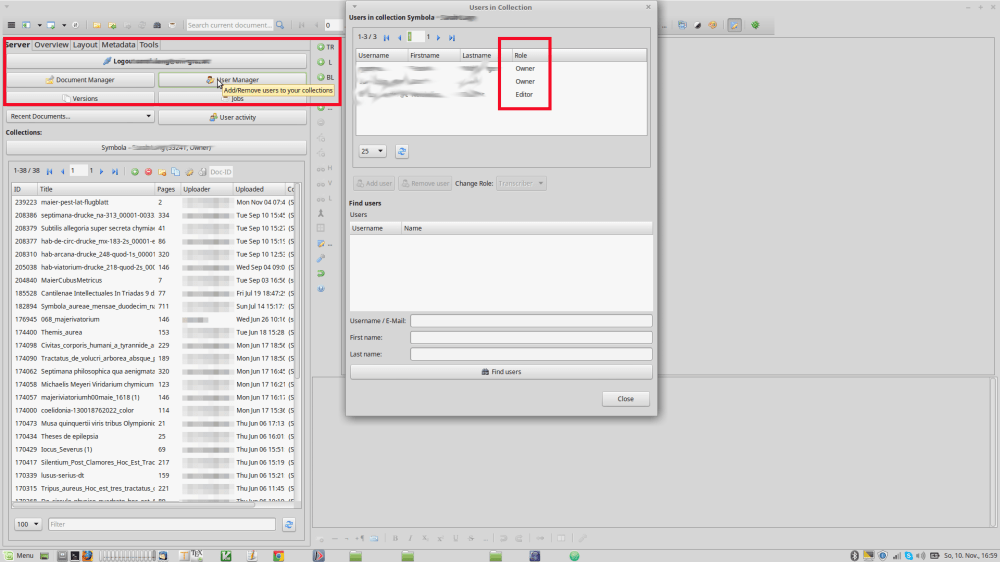Select document coelidonia-130018762022_color

pos(153,410)
